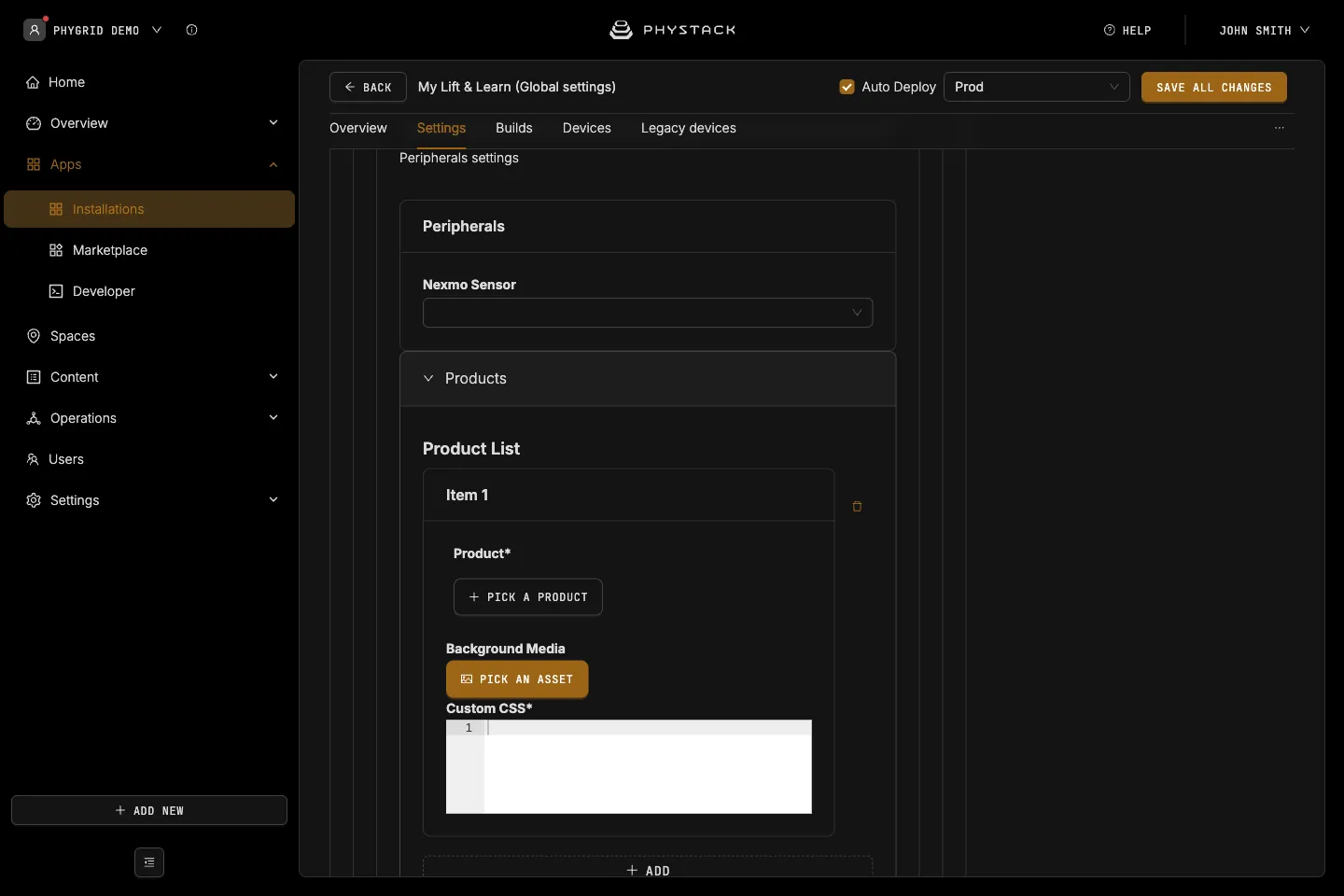Click Pick an Asset button
The image size is (1344, 896).
pos(517,679)
